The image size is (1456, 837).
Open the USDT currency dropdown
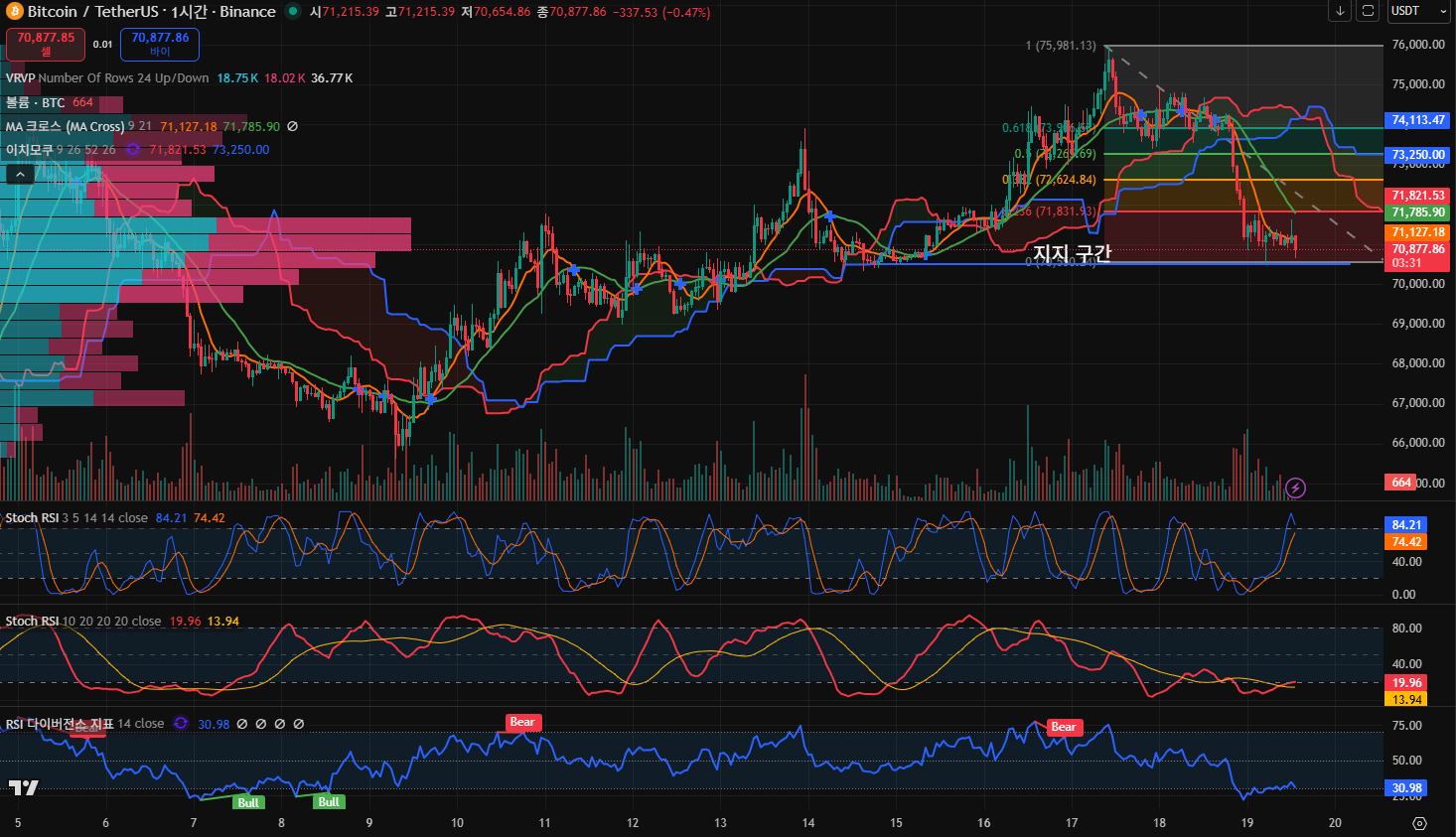coord(1418,11)
